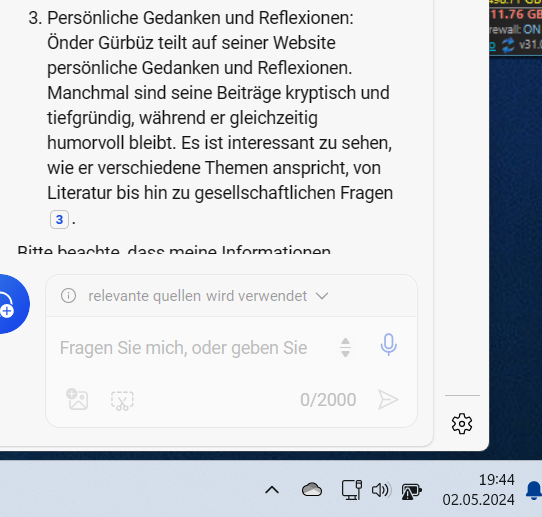Click the network tray icon
Screen dimensions: 542x517
click(352, 490)
